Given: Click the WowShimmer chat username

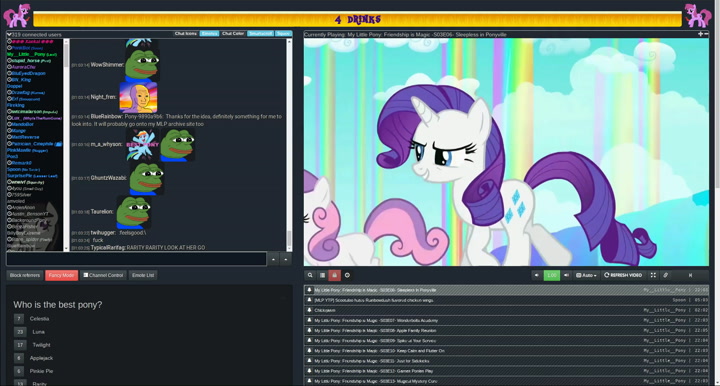Looking at the screenshot, I should tap(107, 65).
